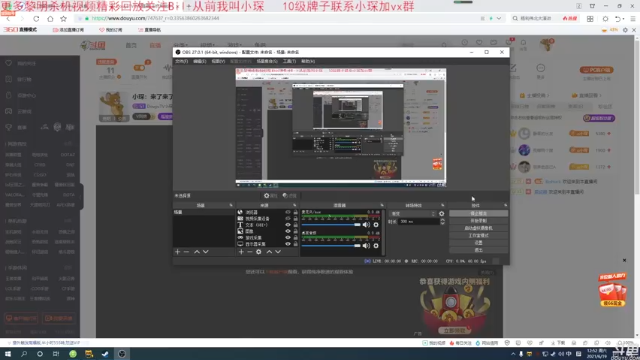This screenshot has width=640, height=360.
Task: Click browser home icon
Action: 50,19
